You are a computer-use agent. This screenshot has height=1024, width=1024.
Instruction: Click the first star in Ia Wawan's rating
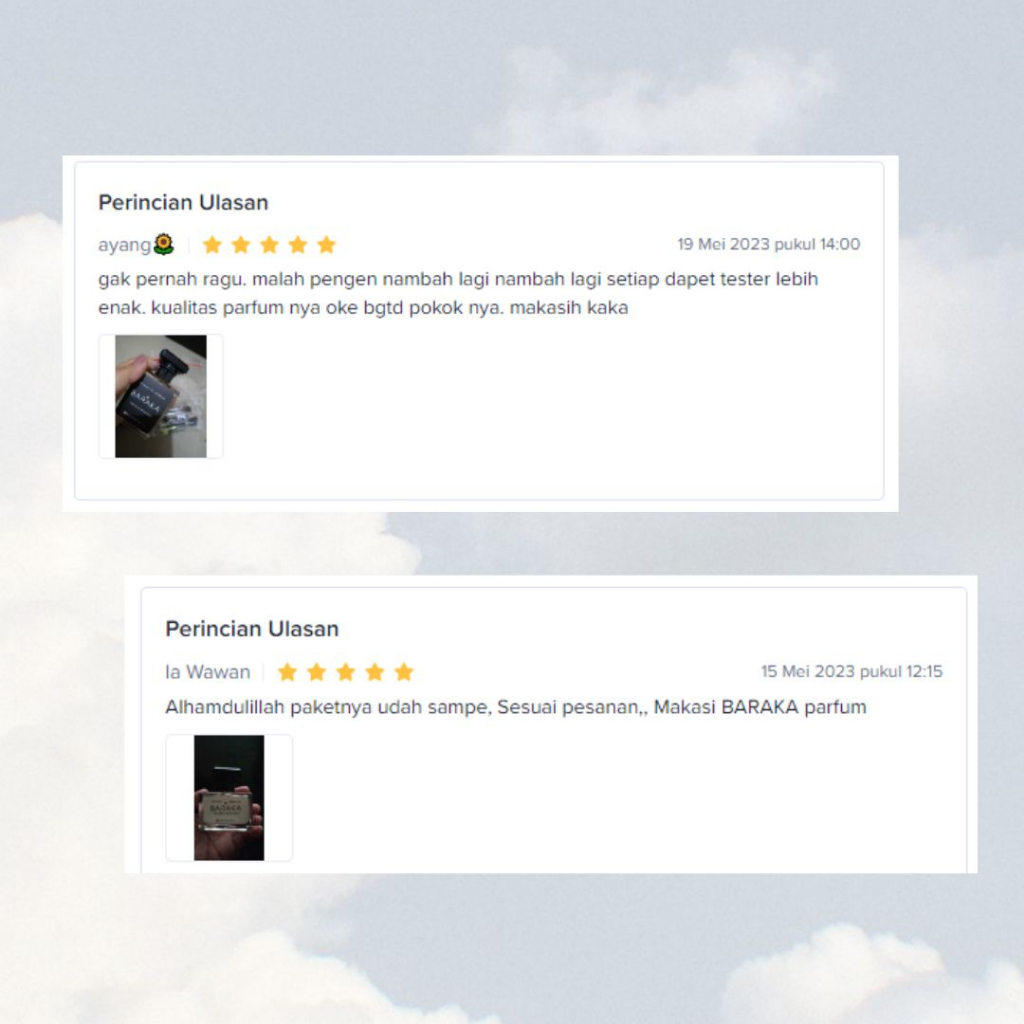[287, 672]
